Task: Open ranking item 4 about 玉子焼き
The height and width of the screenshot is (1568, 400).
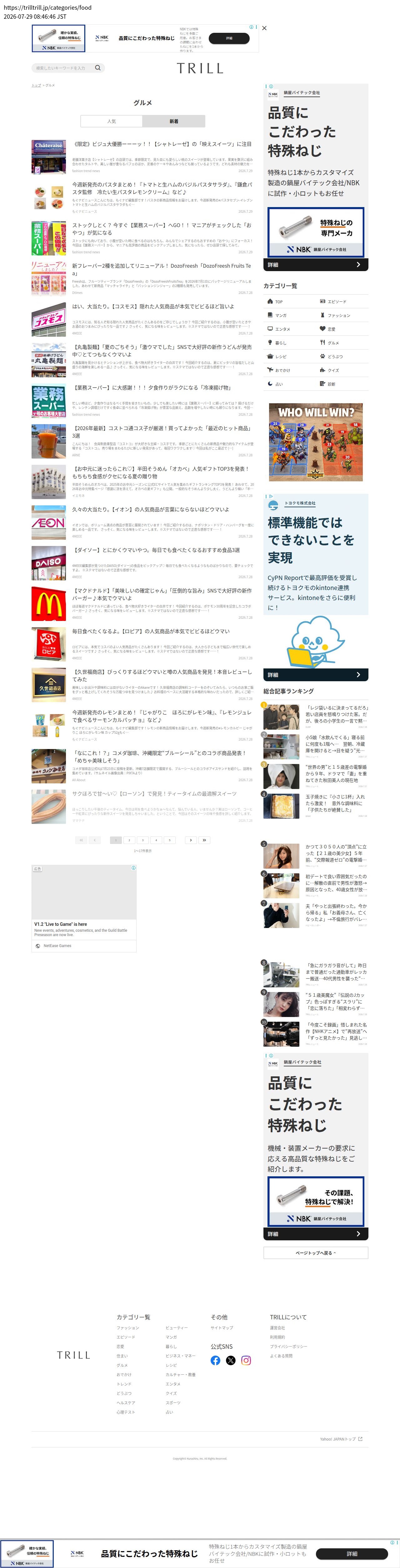Action: click(x=315, y=805)
